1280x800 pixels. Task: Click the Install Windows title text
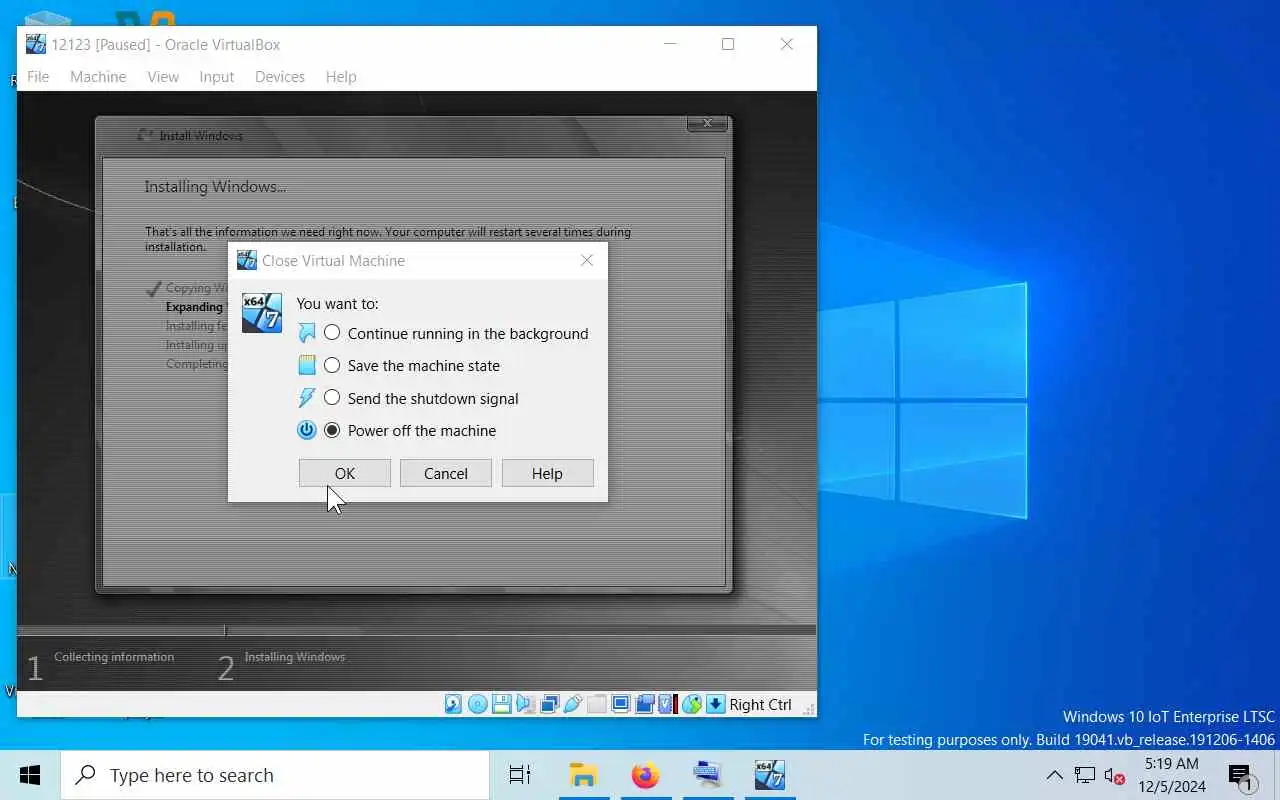pos(201,135)
